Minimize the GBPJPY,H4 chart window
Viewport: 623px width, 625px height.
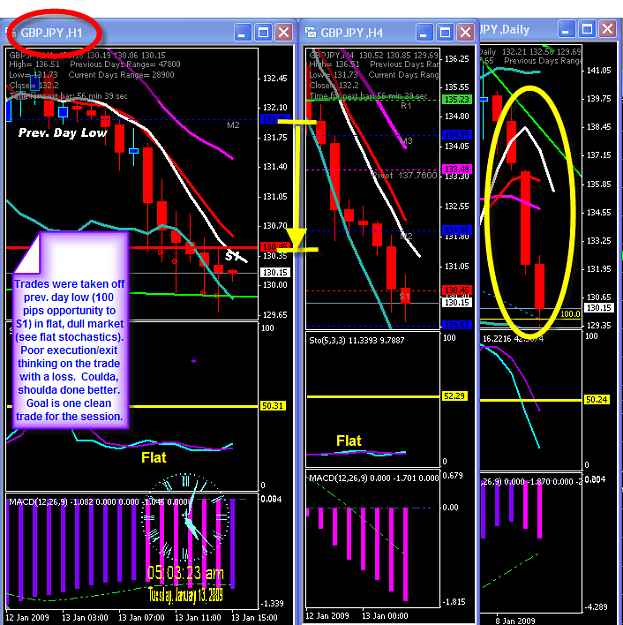click(424, 33)
